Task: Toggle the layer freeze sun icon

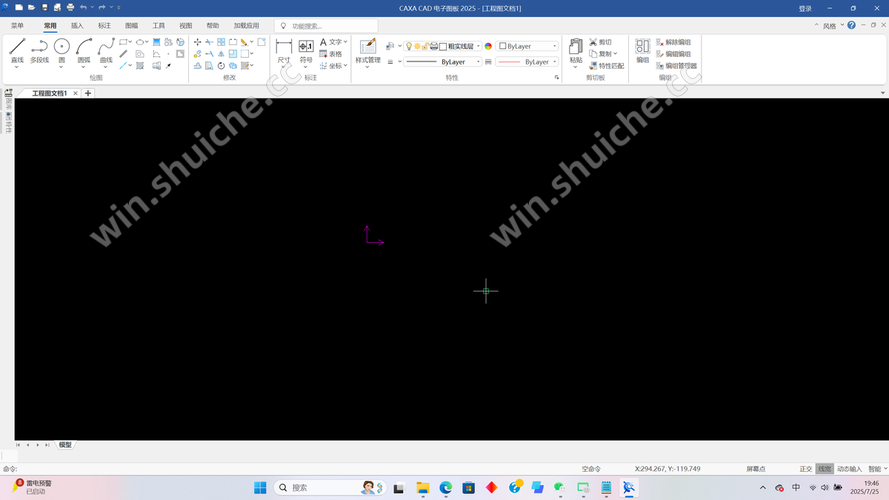Action: (417, 46)
